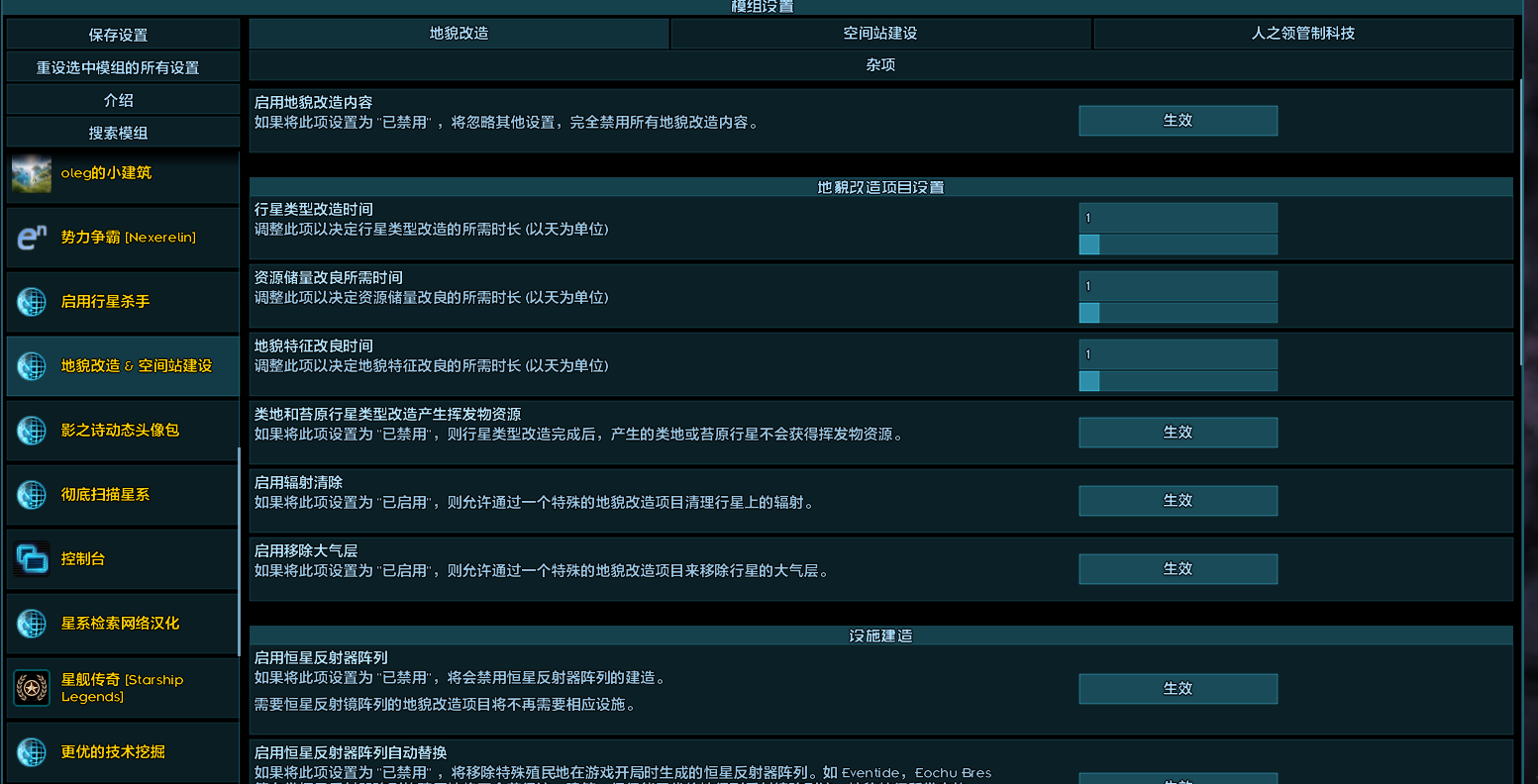
Task: Select the 彻底扫描星系 mod entry
Action: (123, 495)
